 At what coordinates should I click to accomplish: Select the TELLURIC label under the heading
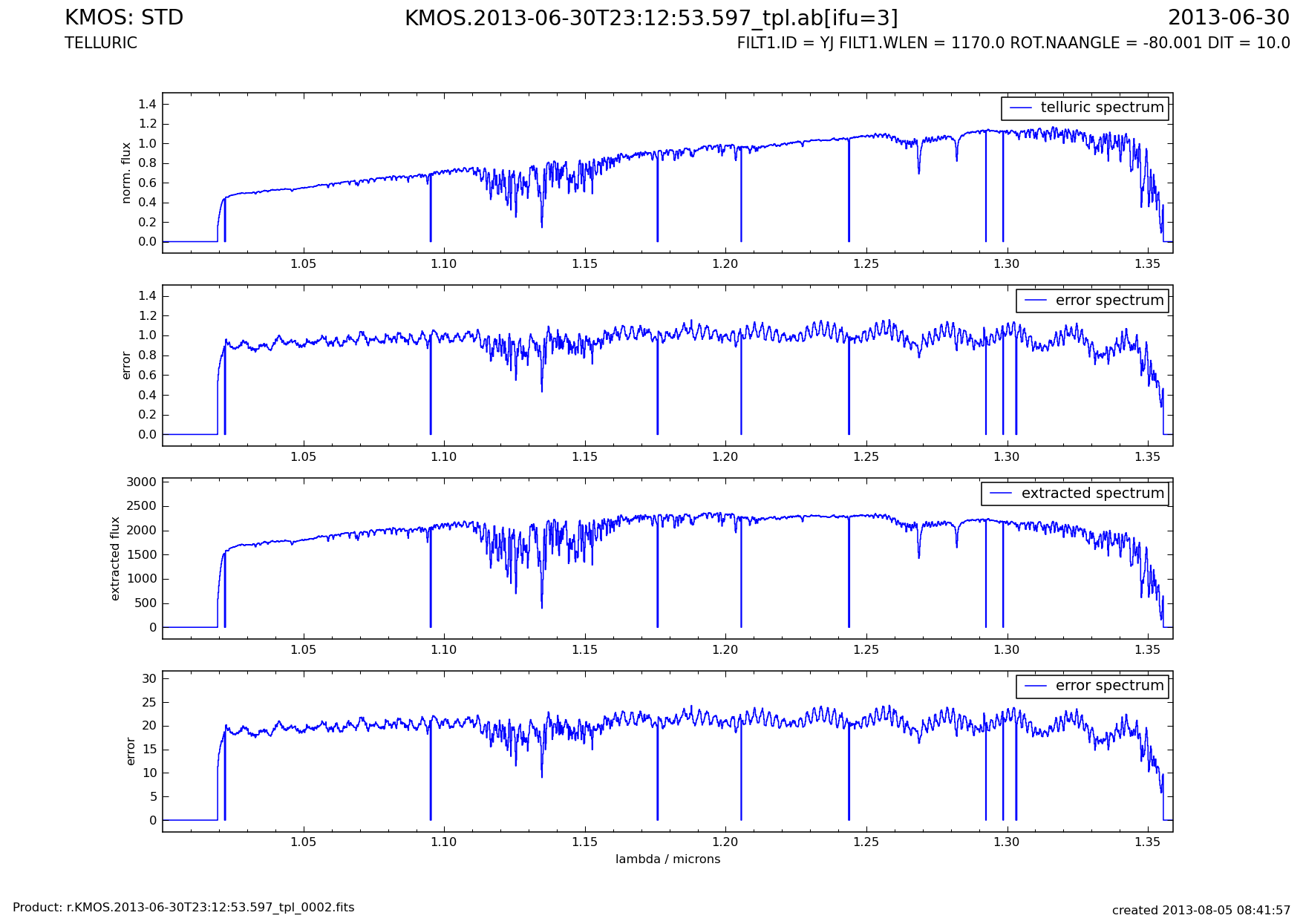[x=101, y=43]
